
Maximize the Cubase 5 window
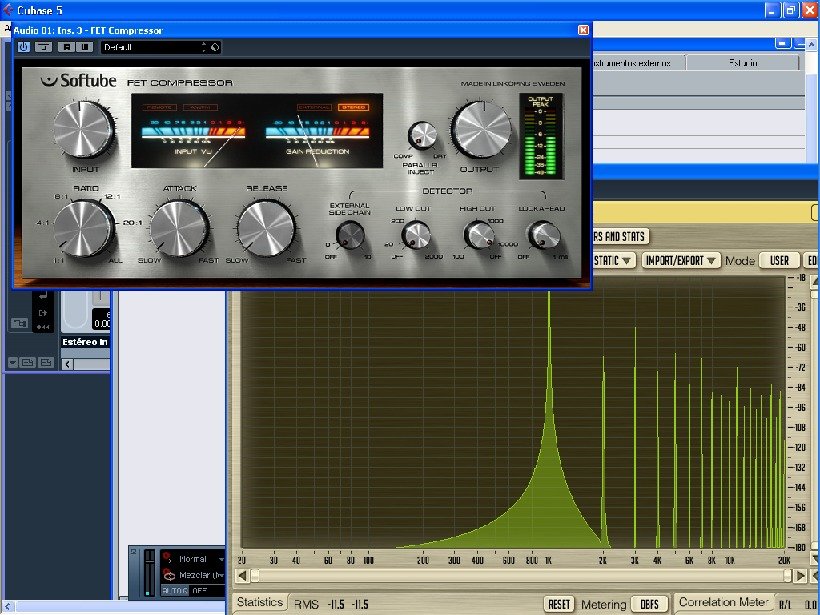(790, 10)
